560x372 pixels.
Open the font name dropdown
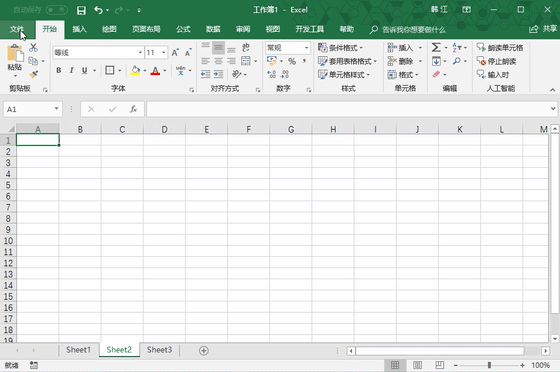coord(140,52)
